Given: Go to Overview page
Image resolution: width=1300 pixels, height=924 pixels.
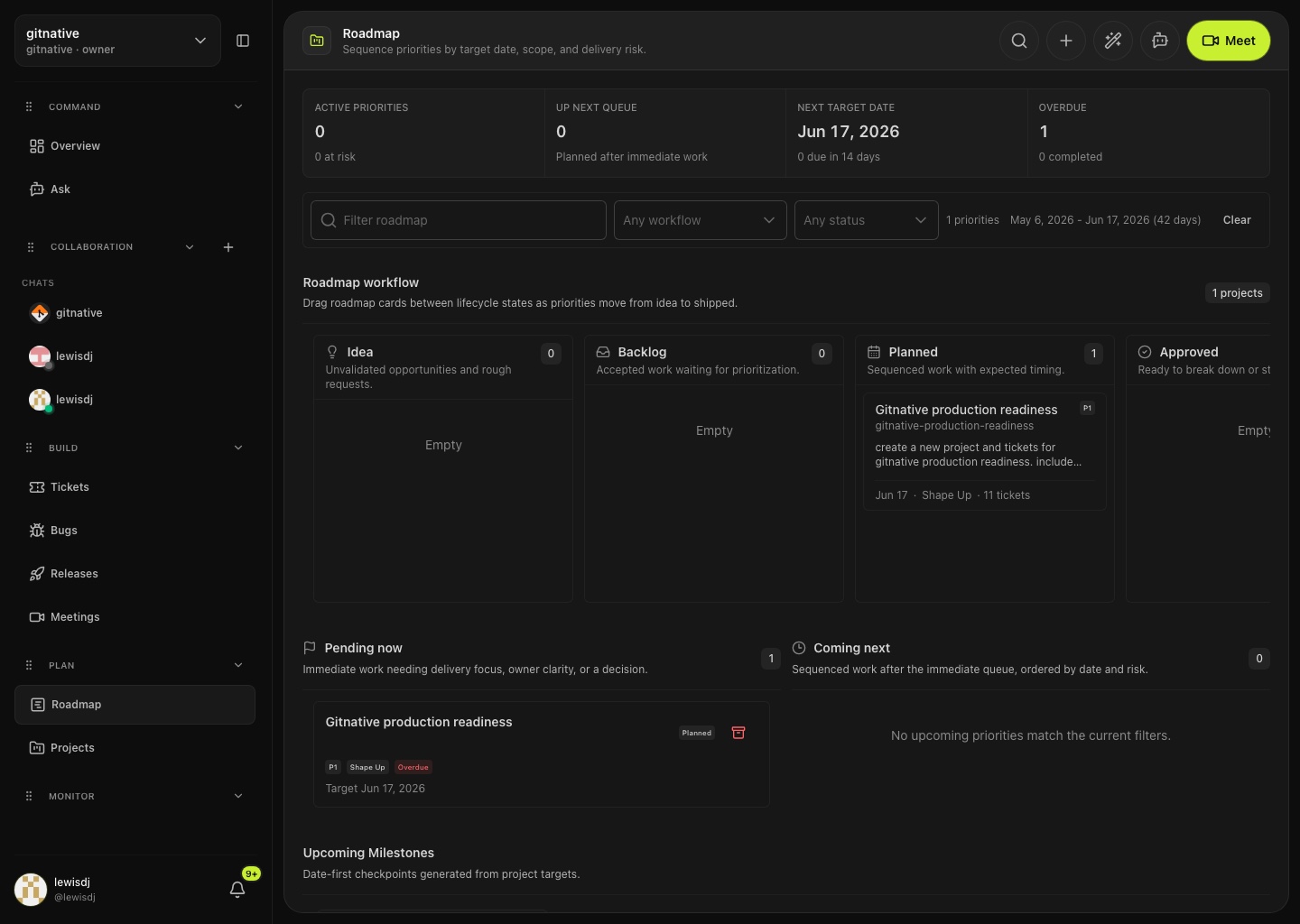Looking at the screenshot, I should (x=135, y=146).
